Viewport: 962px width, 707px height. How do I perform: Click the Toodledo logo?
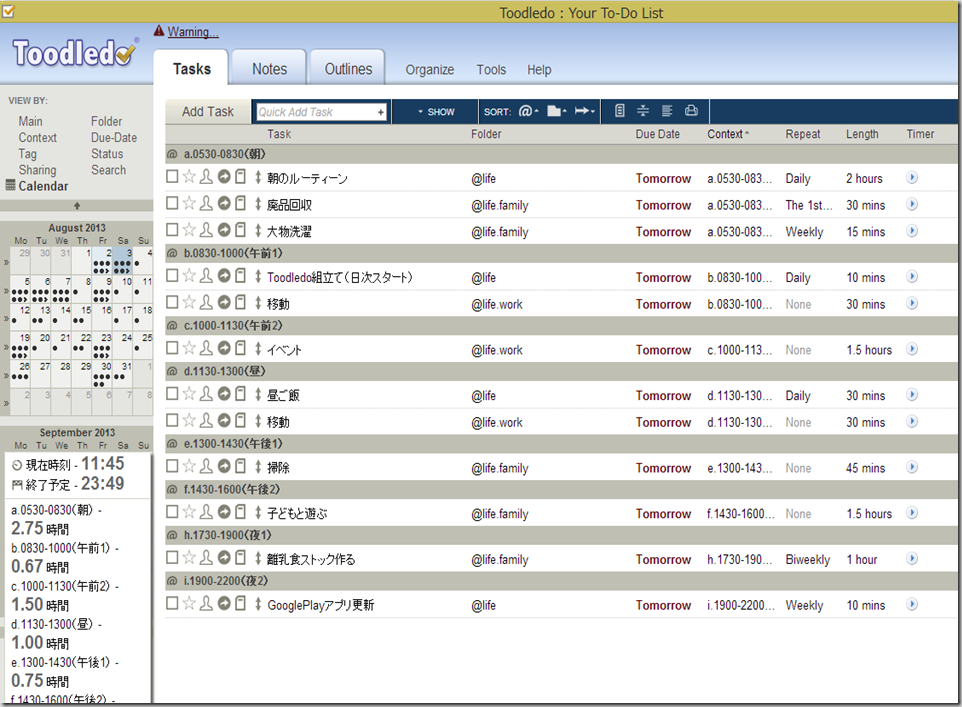point(75,52)
